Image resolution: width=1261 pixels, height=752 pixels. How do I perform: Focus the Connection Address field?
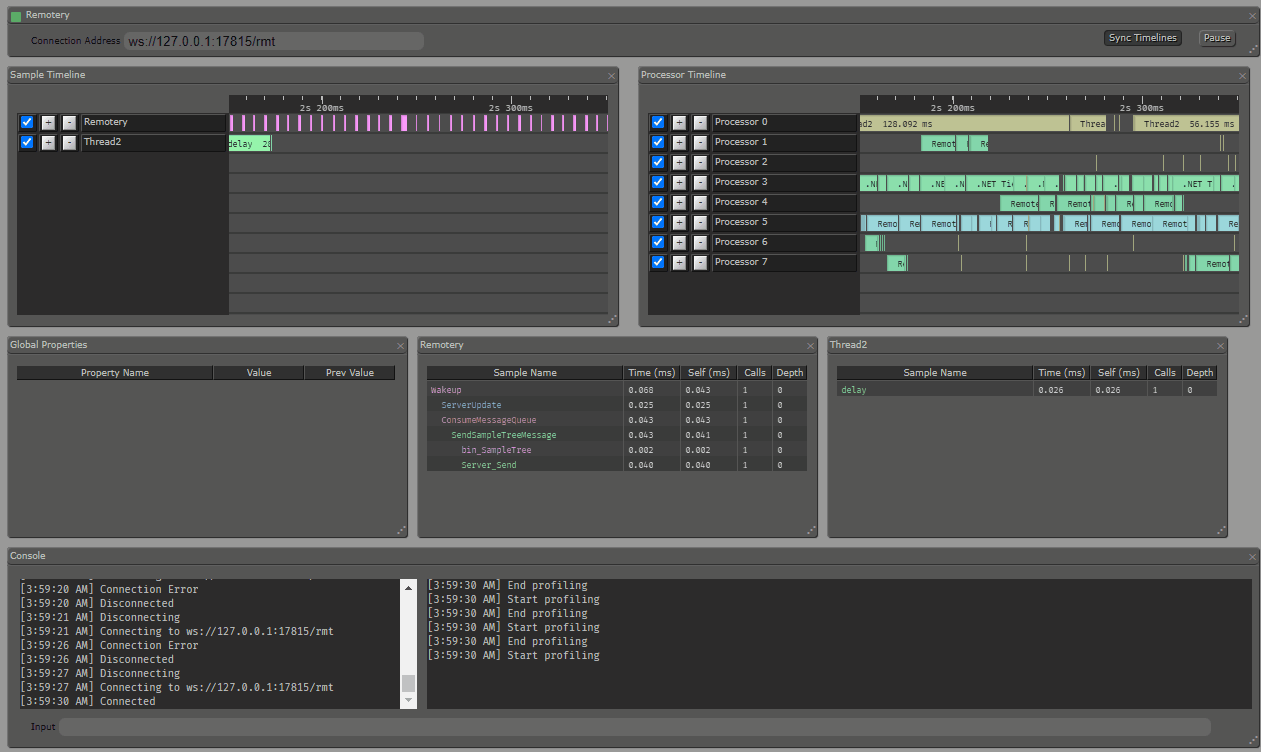(x=273, y=41)
